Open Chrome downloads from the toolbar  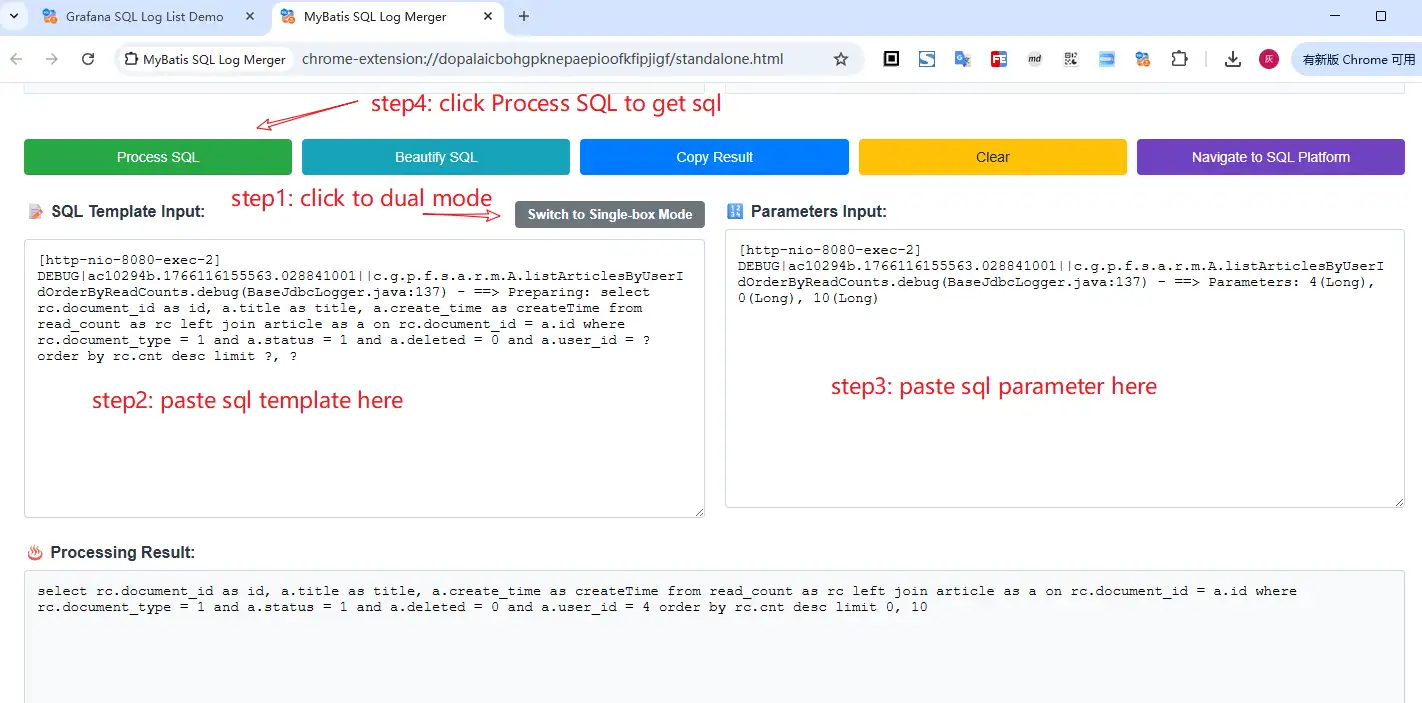point(1233,59)
